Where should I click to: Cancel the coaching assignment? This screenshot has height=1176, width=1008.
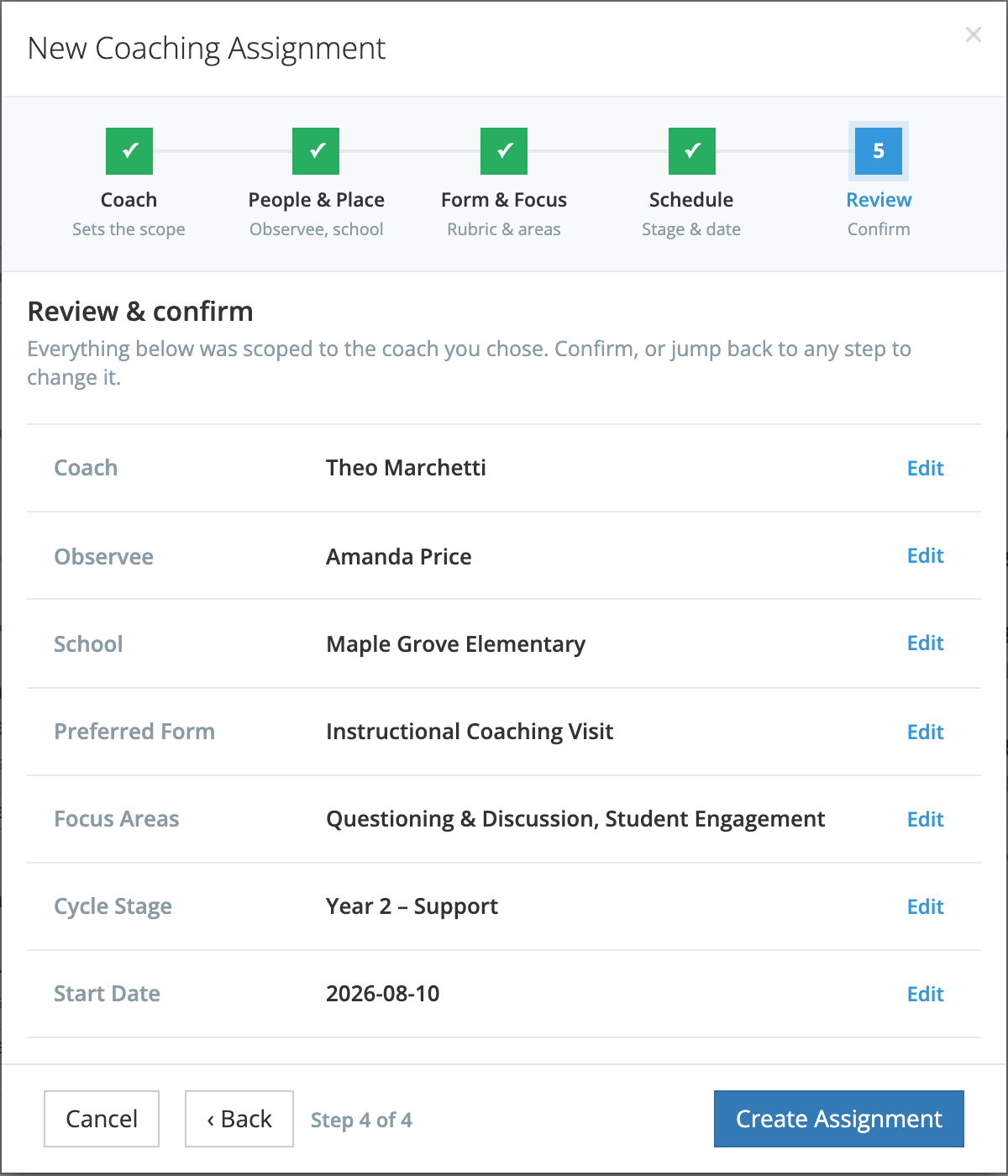[x=102, y=1119]
